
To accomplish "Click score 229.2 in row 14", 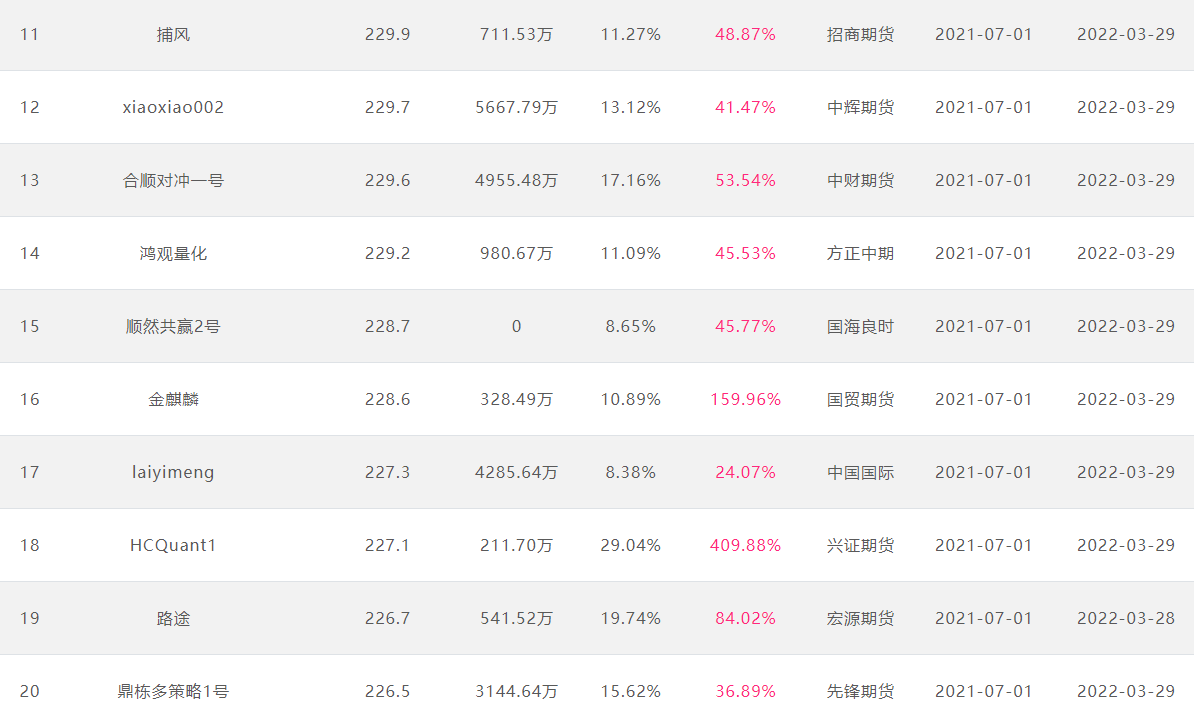I will coord(388,254).
